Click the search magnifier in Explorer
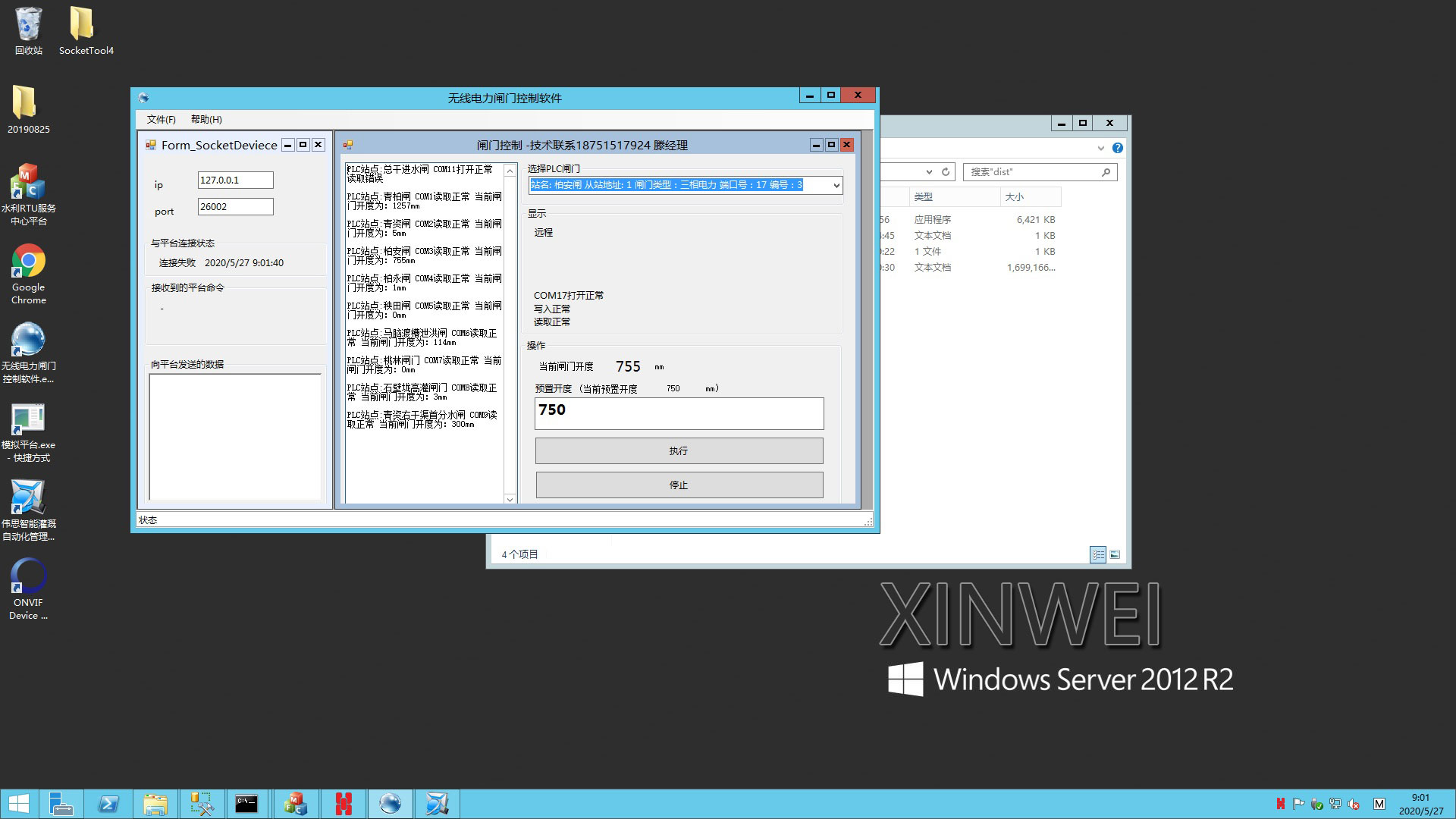The image size is (1456, 819). point(1106,172)
